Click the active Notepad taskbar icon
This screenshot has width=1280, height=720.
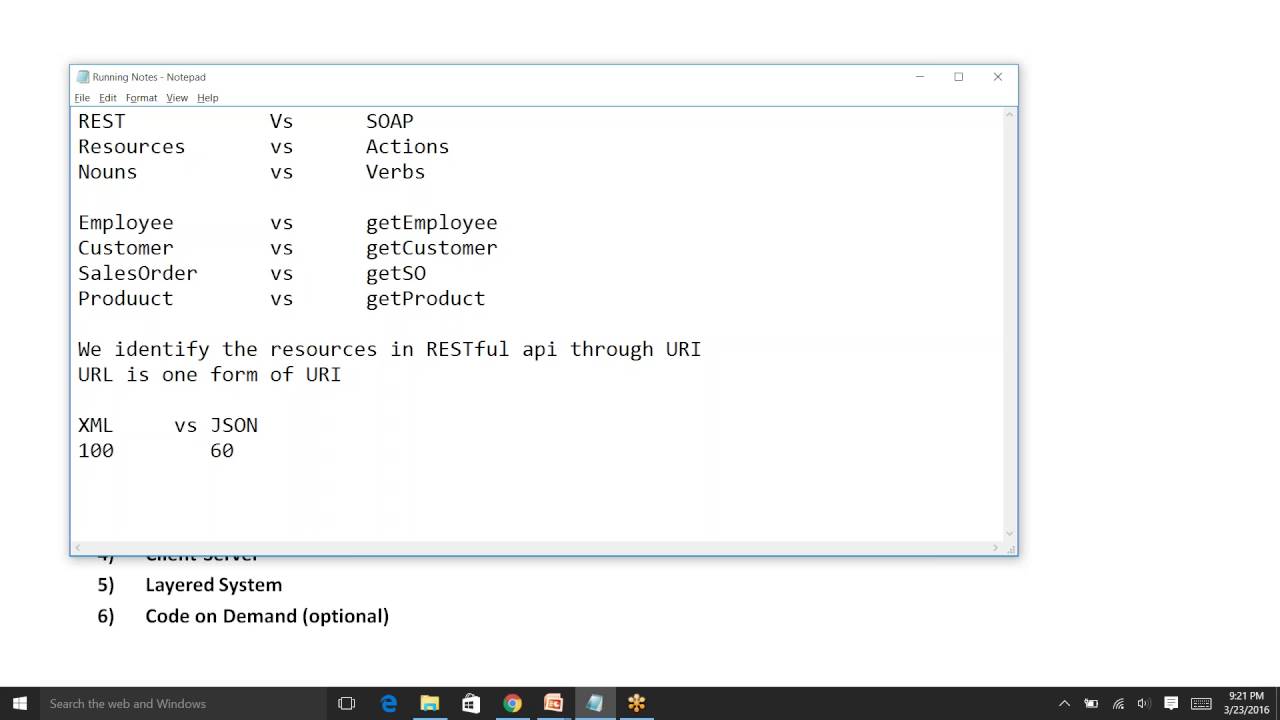click(594, 704)
